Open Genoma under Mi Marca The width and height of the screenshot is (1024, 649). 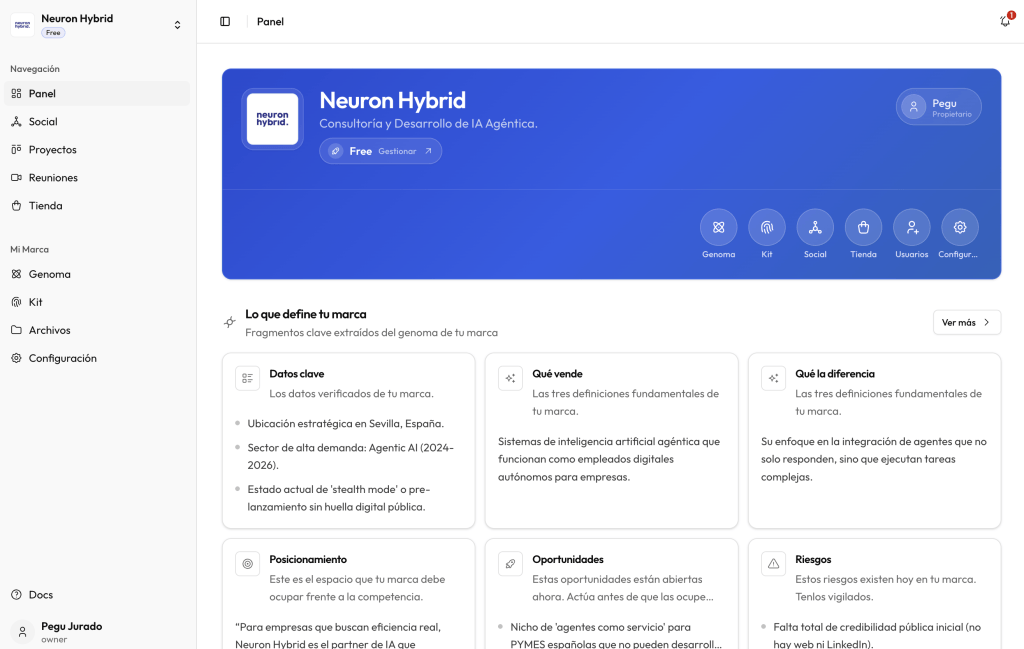coord(97,274)
